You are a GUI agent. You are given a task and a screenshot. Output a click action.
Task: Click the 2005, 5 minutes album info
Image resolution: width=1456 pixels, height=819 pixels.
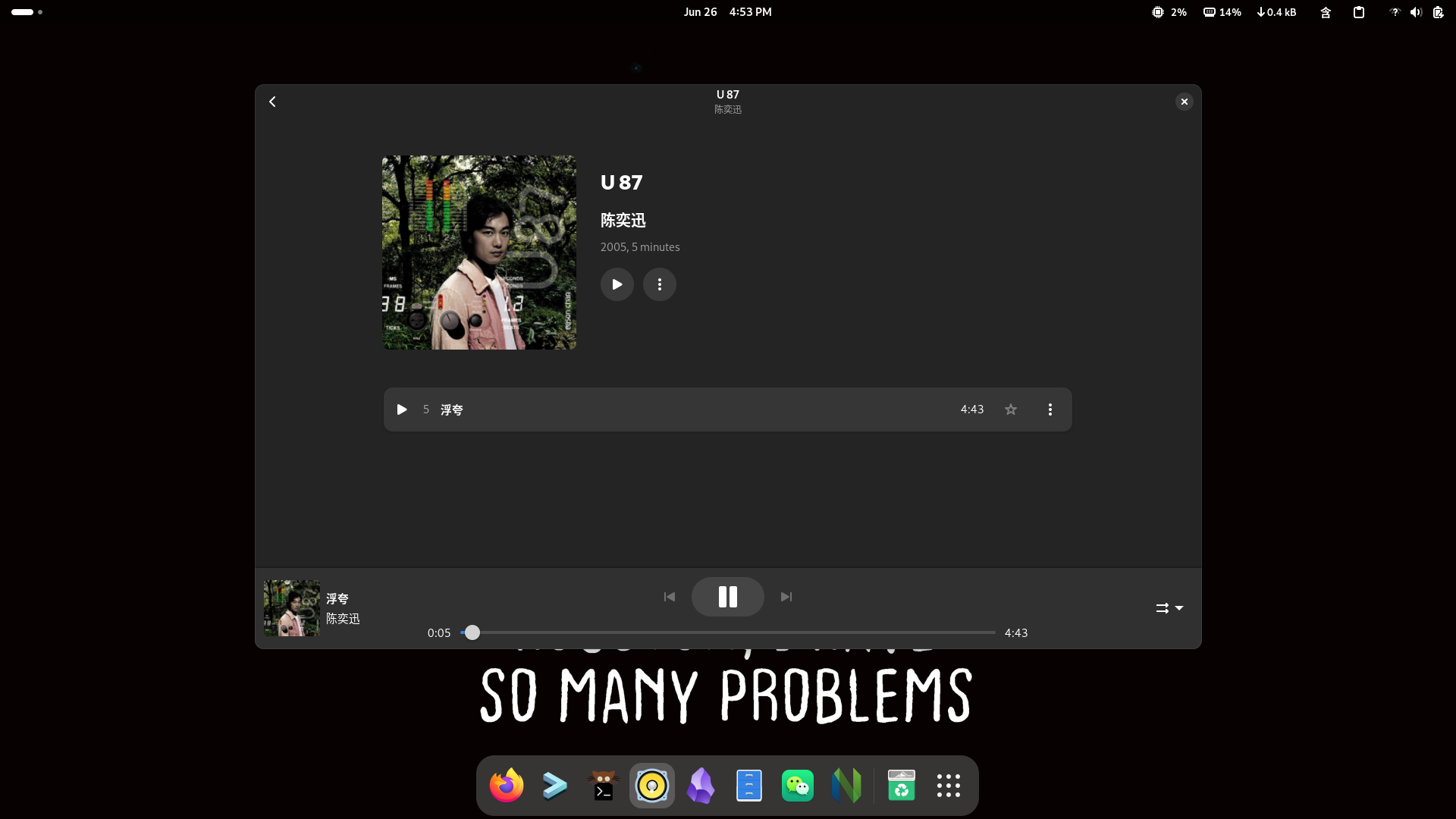tap(640, 247)
